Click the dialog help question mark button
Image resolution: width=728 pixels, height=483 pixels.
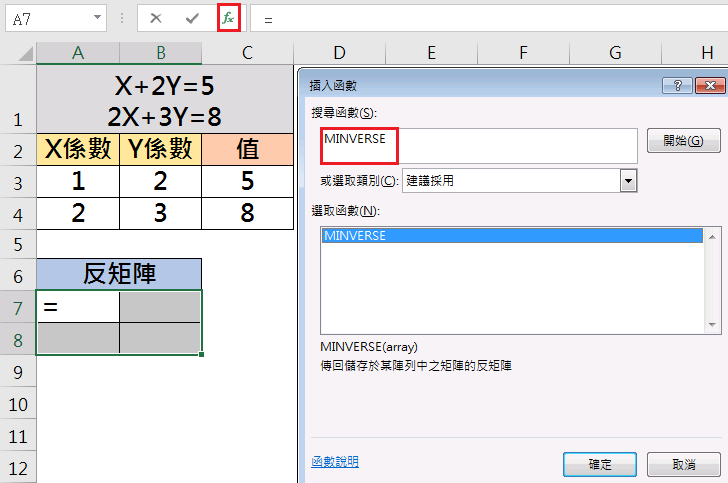pos(677,85)
